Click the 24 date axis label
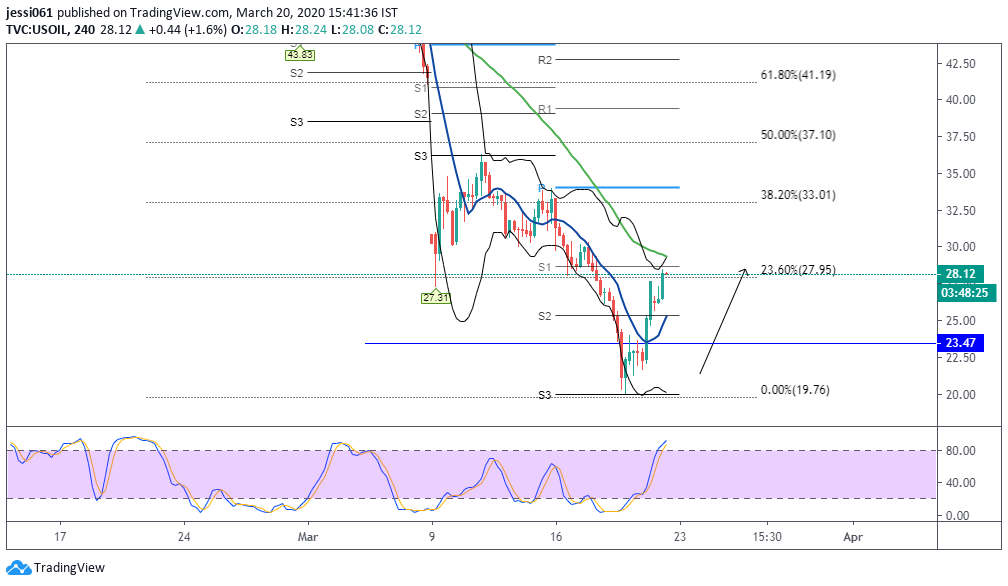Screen dimensions: 1008x586 [x=184, y=537]
